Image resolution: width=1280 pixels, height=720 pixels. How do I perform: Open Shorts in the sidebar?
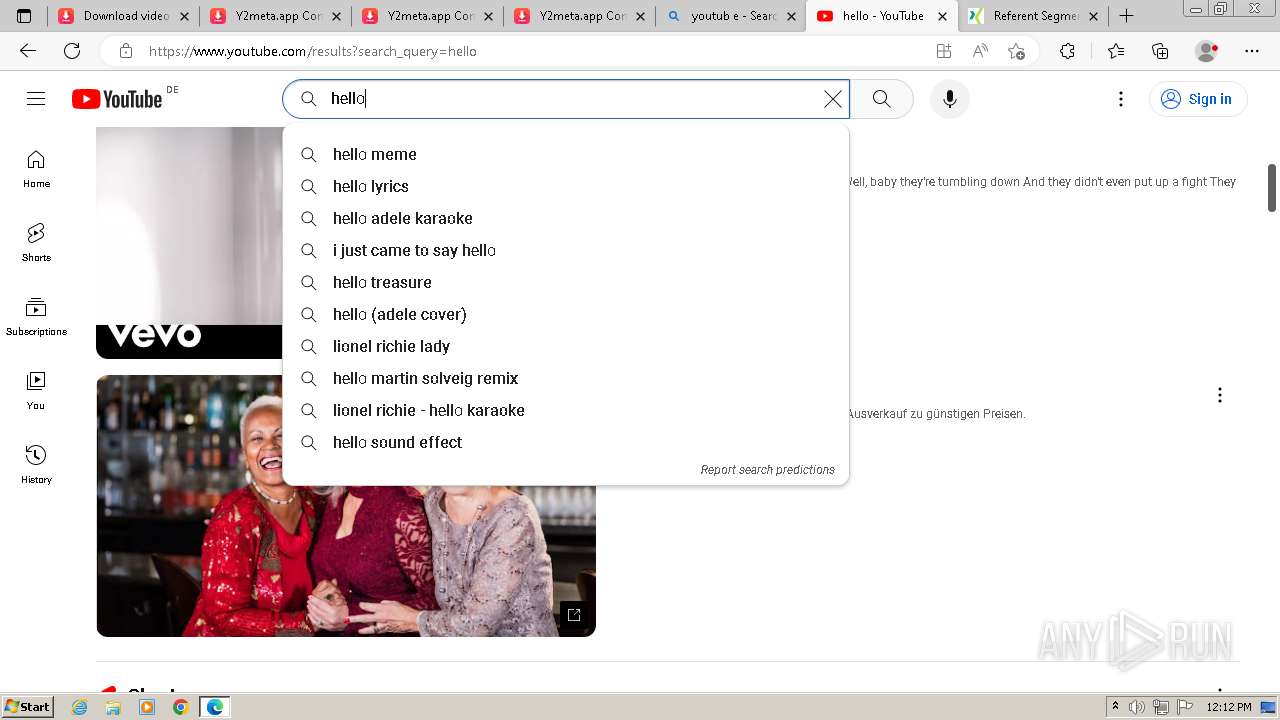(x=36, y=243)
